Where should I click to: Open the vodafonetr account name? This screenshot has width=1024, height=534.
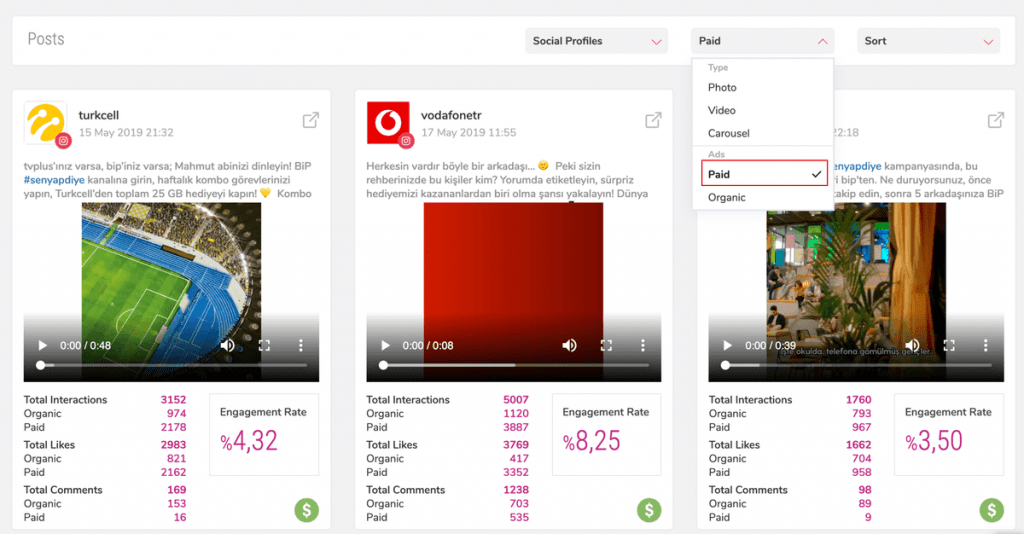click(451, 115)
